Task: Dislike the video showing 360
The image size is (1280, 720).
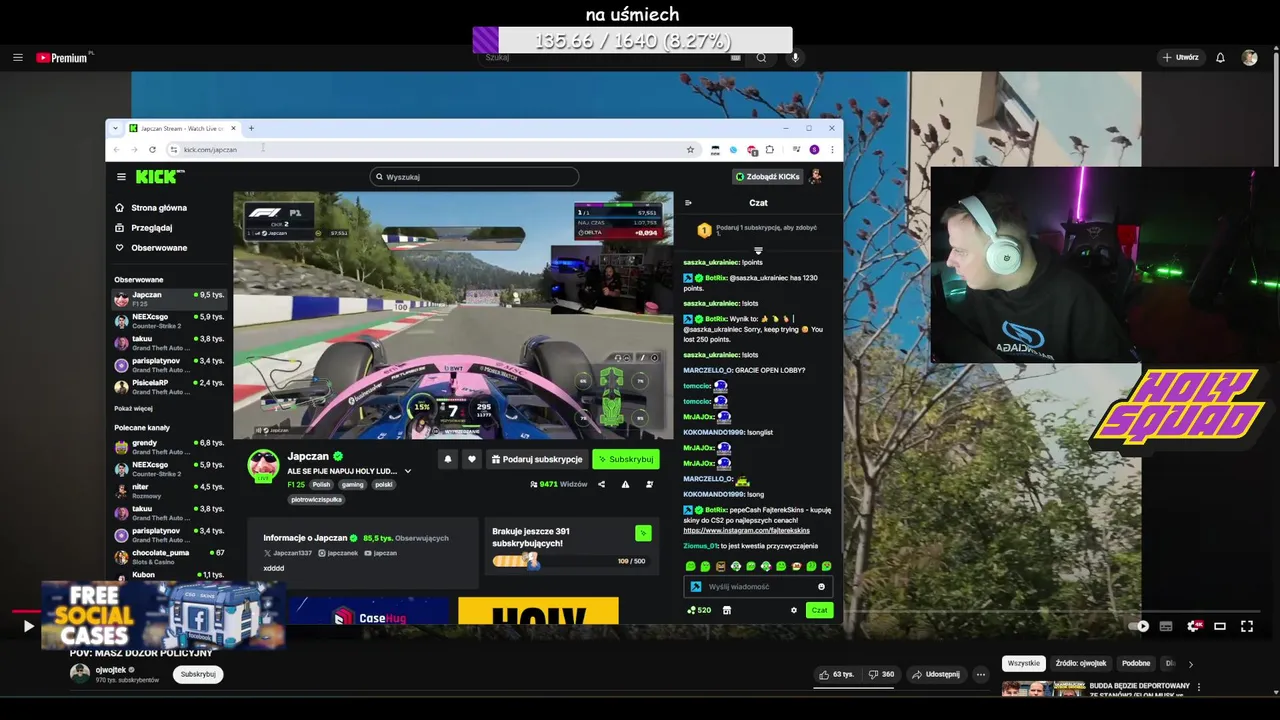Action: [881, 674]
